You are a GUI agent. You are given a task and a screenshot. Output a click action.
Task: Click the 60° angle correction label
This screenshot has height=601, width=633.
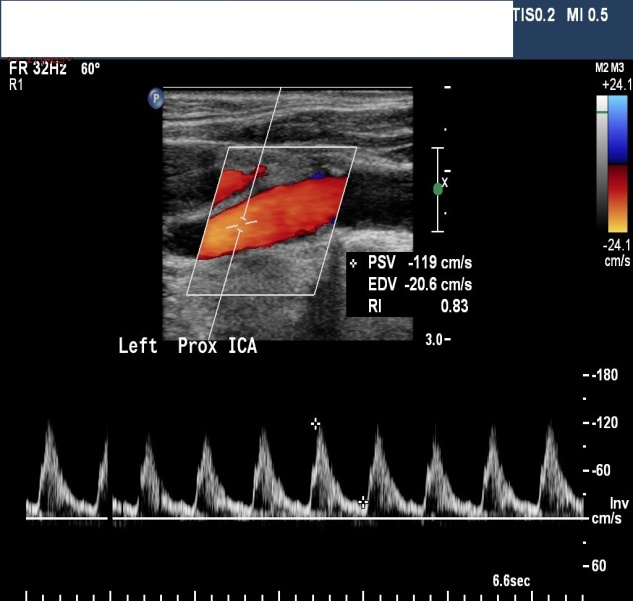tap(90, 69)
